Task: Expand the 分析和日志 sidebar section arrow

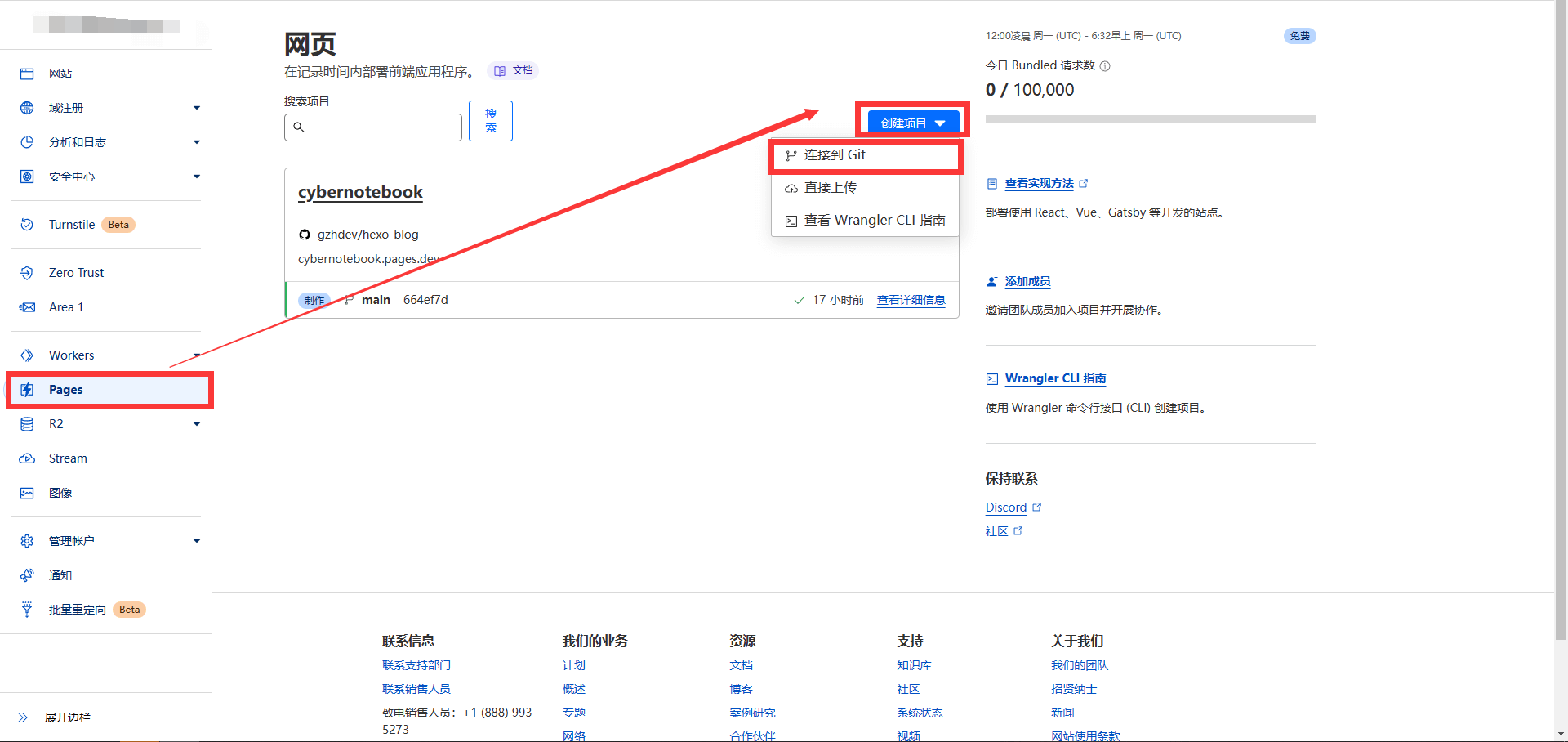Action: (197, 142)
